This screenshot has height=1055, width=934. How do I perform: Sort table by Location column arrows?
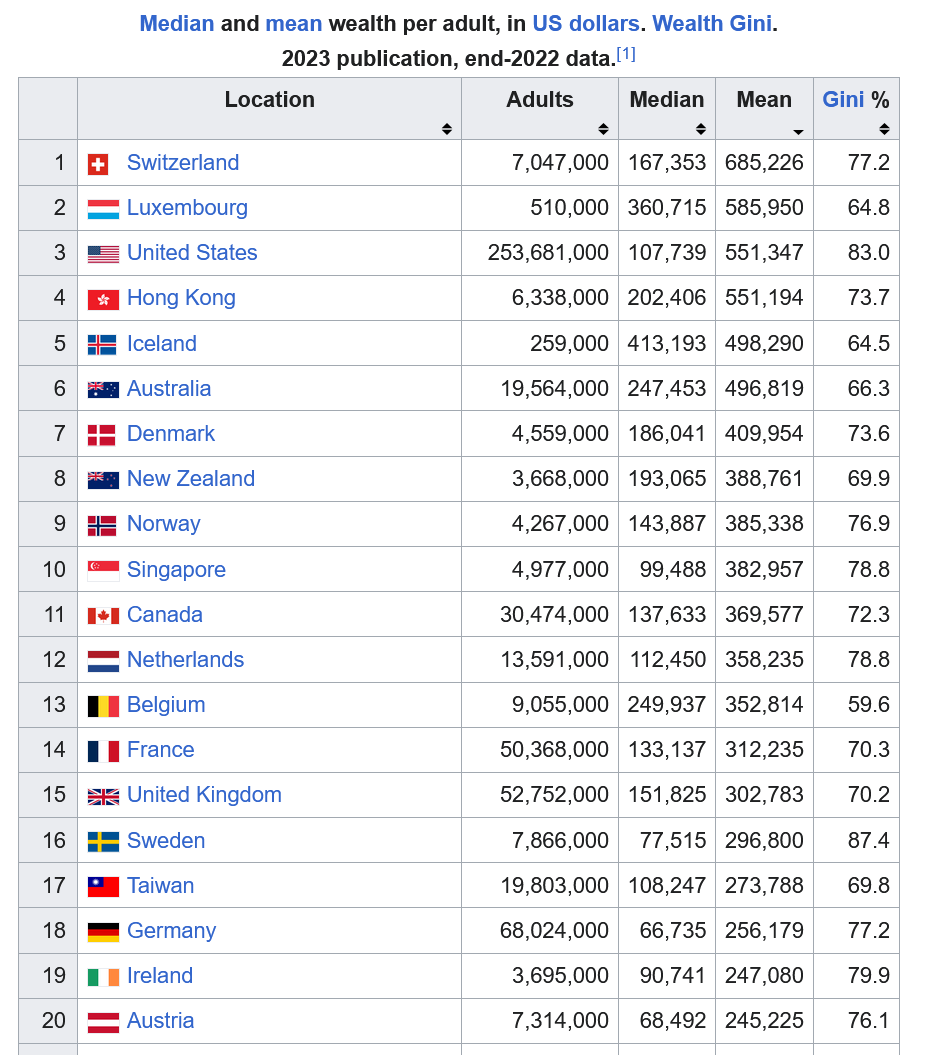(446, 129)
